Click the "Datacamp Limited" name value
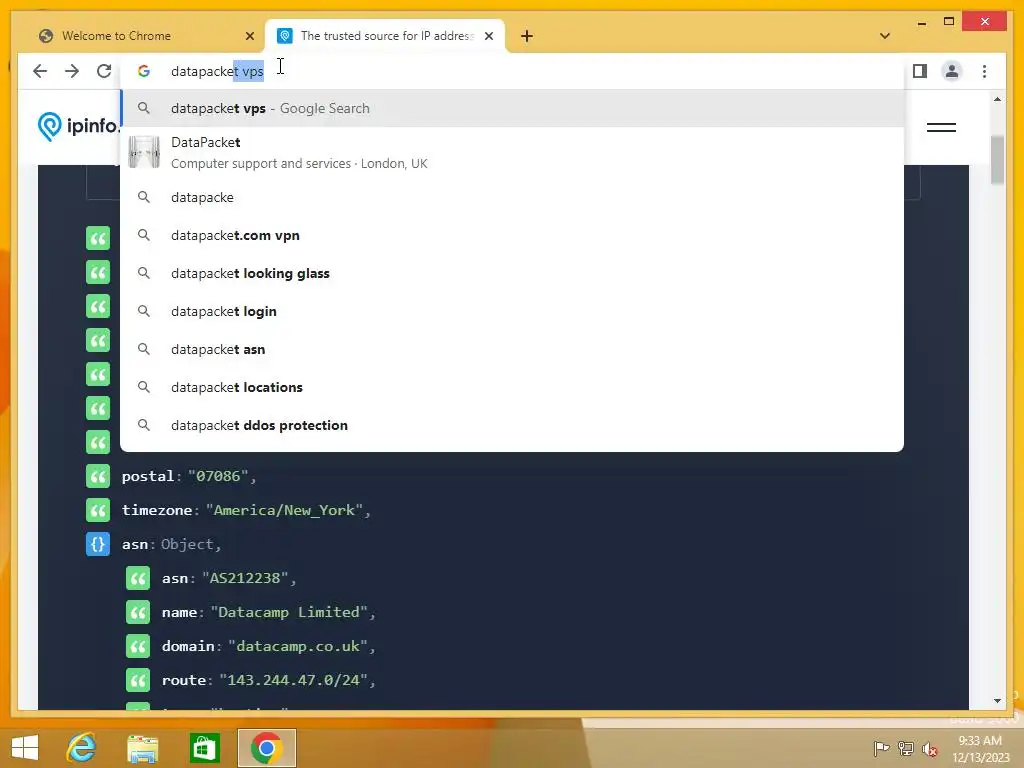Screen dimensions: 1024x768 pos(289,612)
